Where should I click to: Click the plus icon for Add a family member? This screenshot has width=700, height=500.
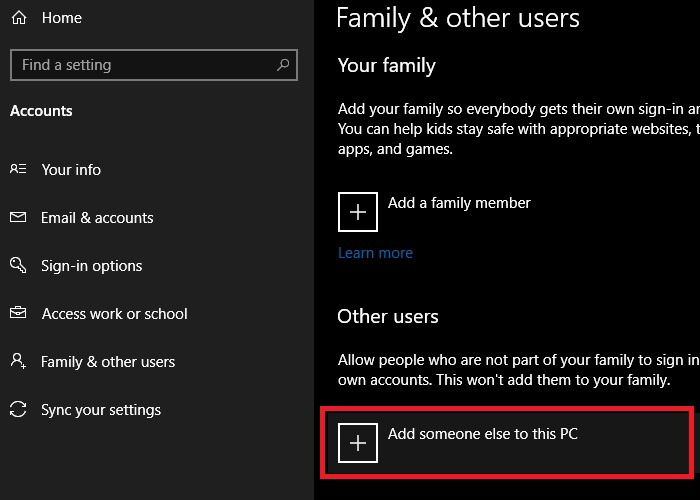(358, 212)
